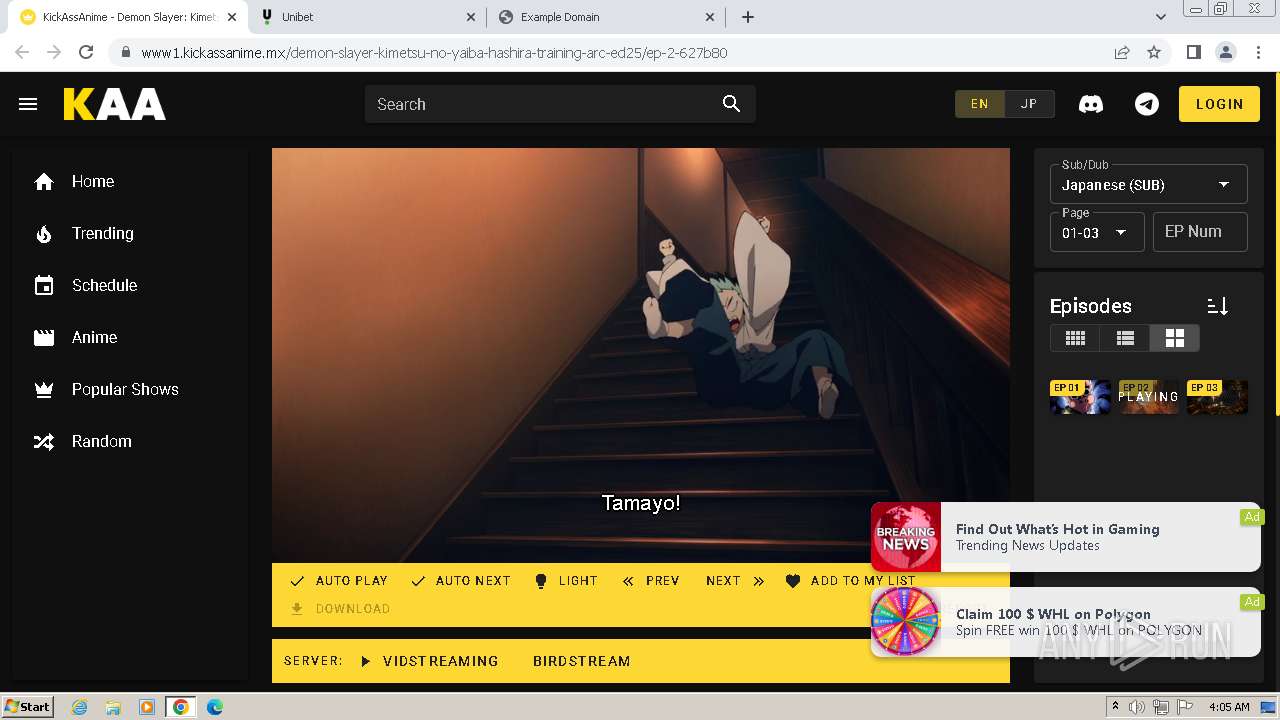Switch title language to EN
This screenshot has width=1280, height=720.
click(x=980, y=104)
